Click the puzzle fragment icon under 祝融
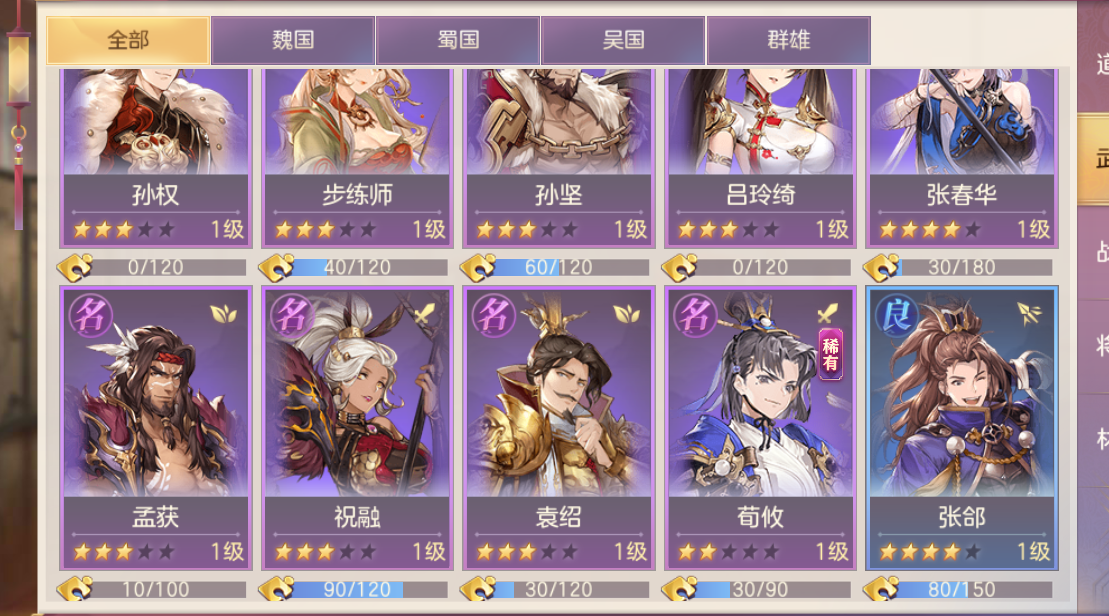 click(277, 588)
